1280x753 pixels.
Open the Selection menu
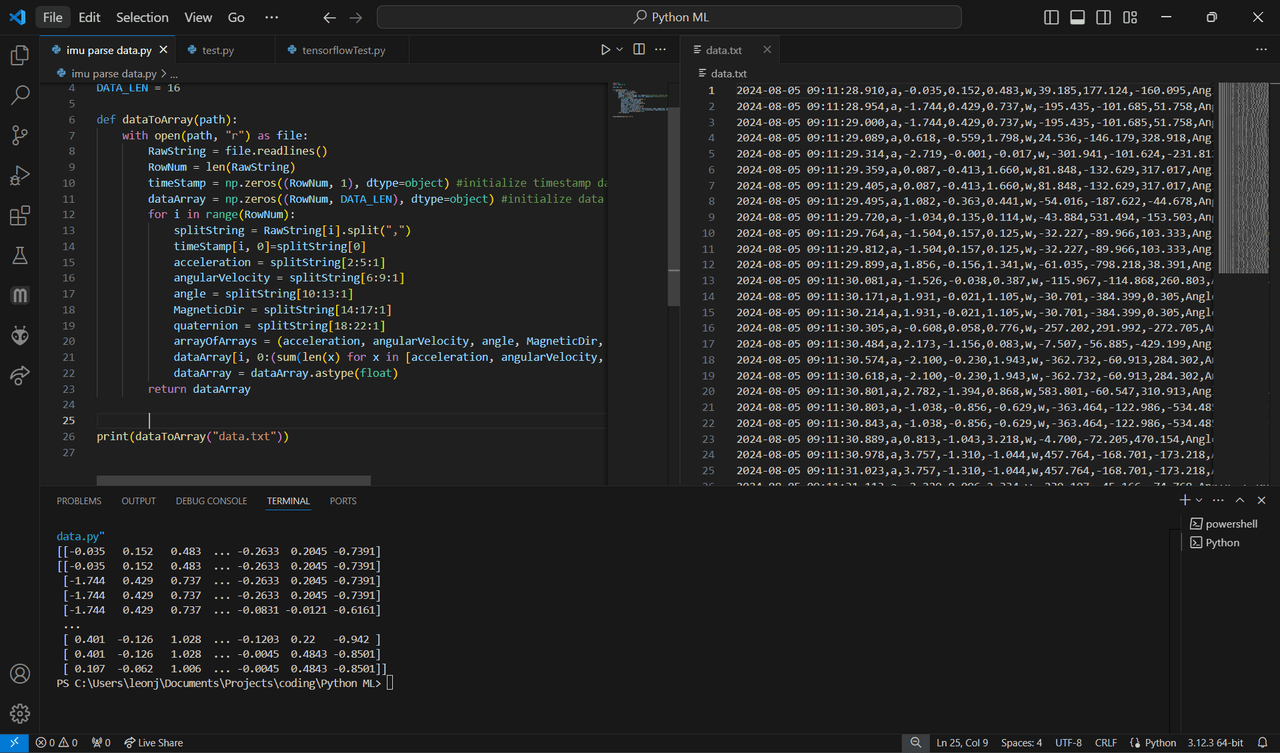click(x=142, y=17)
